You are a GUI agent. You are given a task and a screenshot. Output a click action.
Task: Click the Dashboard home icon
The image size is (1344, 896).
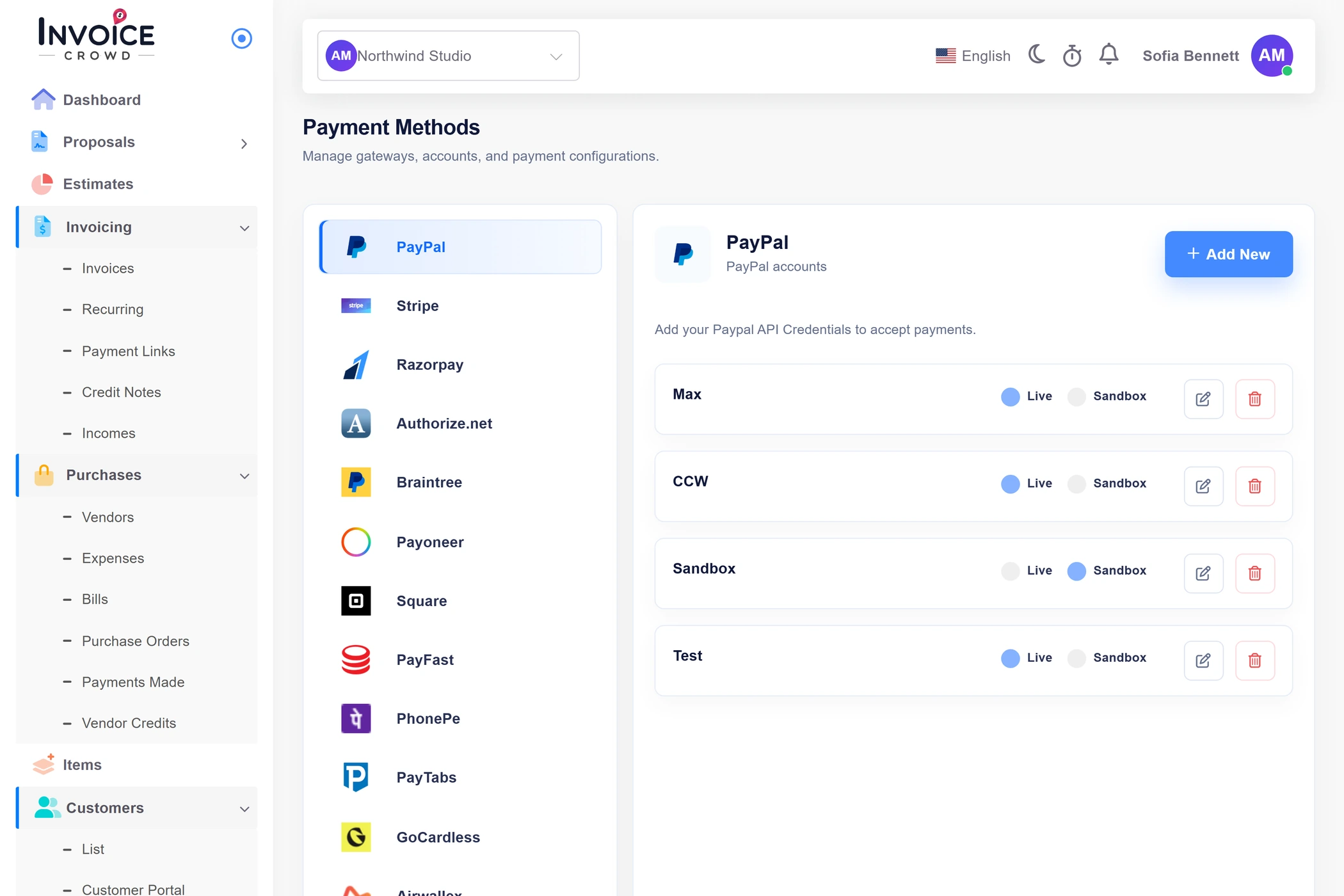pyautogui.click(x=44, y=100)
